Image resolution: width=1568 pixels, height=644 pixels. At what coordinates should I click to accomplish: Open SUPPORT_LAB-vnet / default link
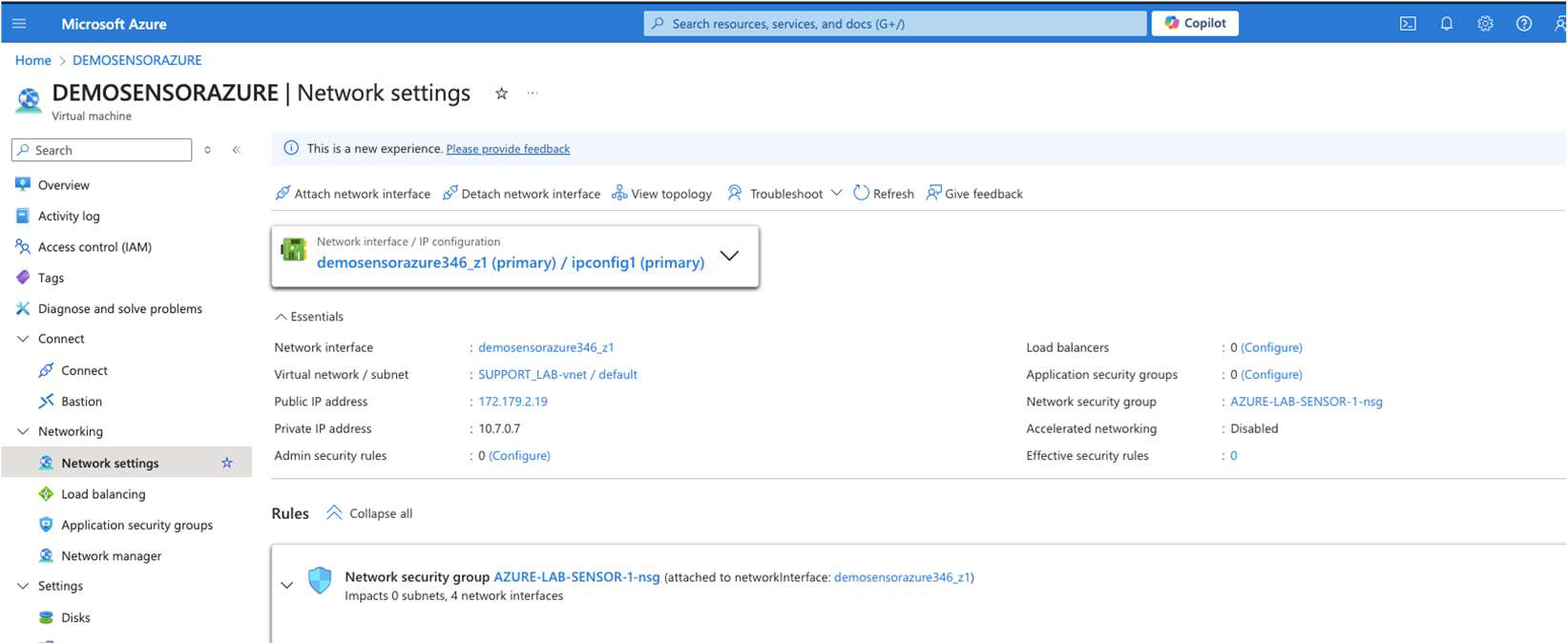tap(557, 375)
